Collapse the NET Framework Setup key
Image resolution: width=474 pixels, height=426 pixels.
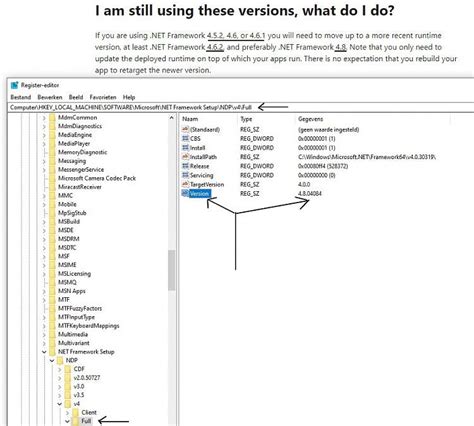point(44,352)
